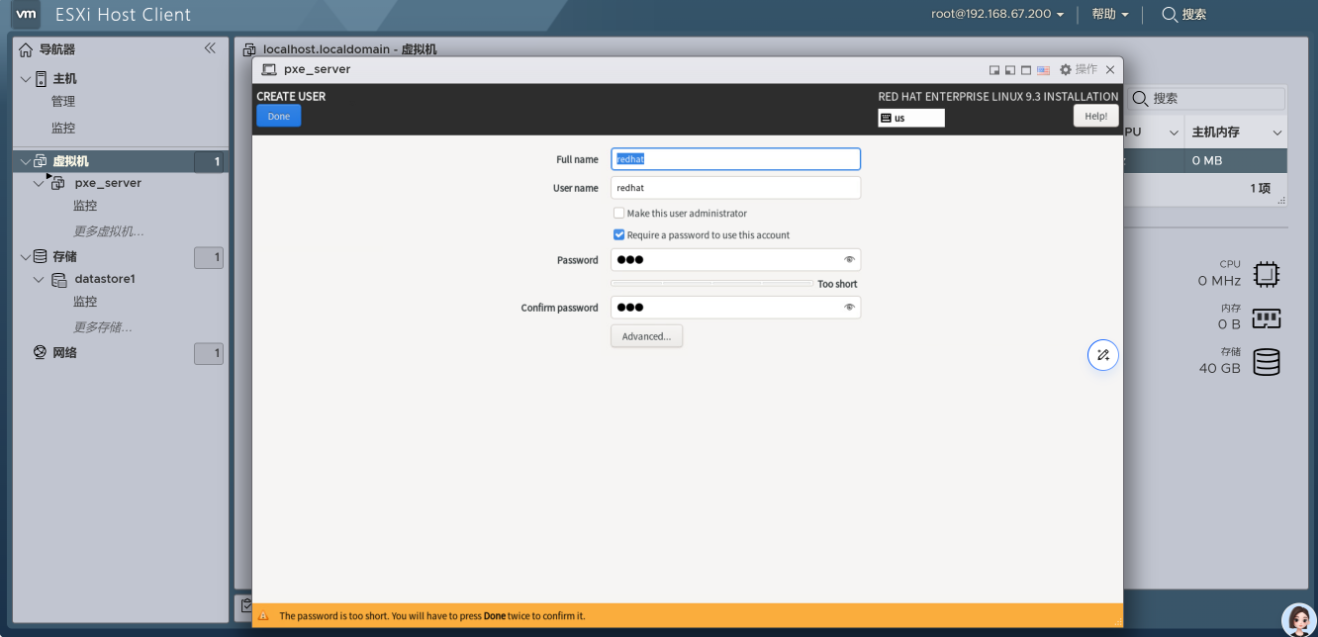The image size is (1318, 637).
Task: Focus the User name field
Action: pos(736,188)
